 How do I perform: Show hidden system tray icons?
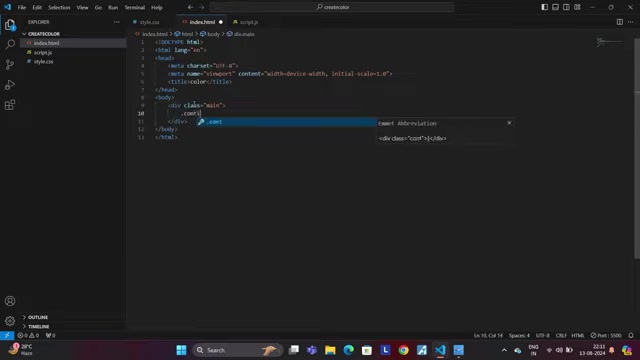[x=504, y=350]
